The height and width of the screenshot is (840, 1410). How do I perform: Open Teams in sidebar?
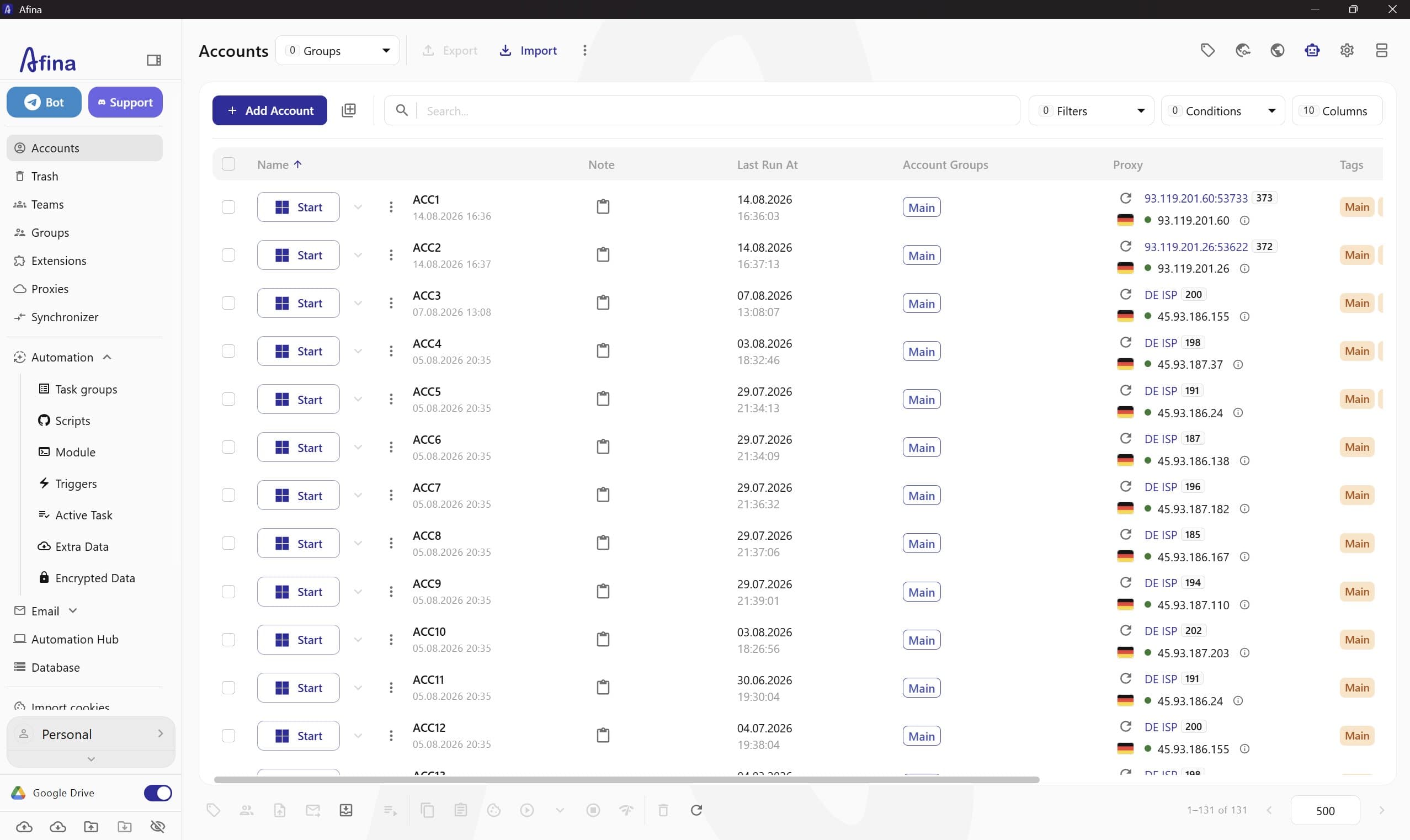click(85, 204)
